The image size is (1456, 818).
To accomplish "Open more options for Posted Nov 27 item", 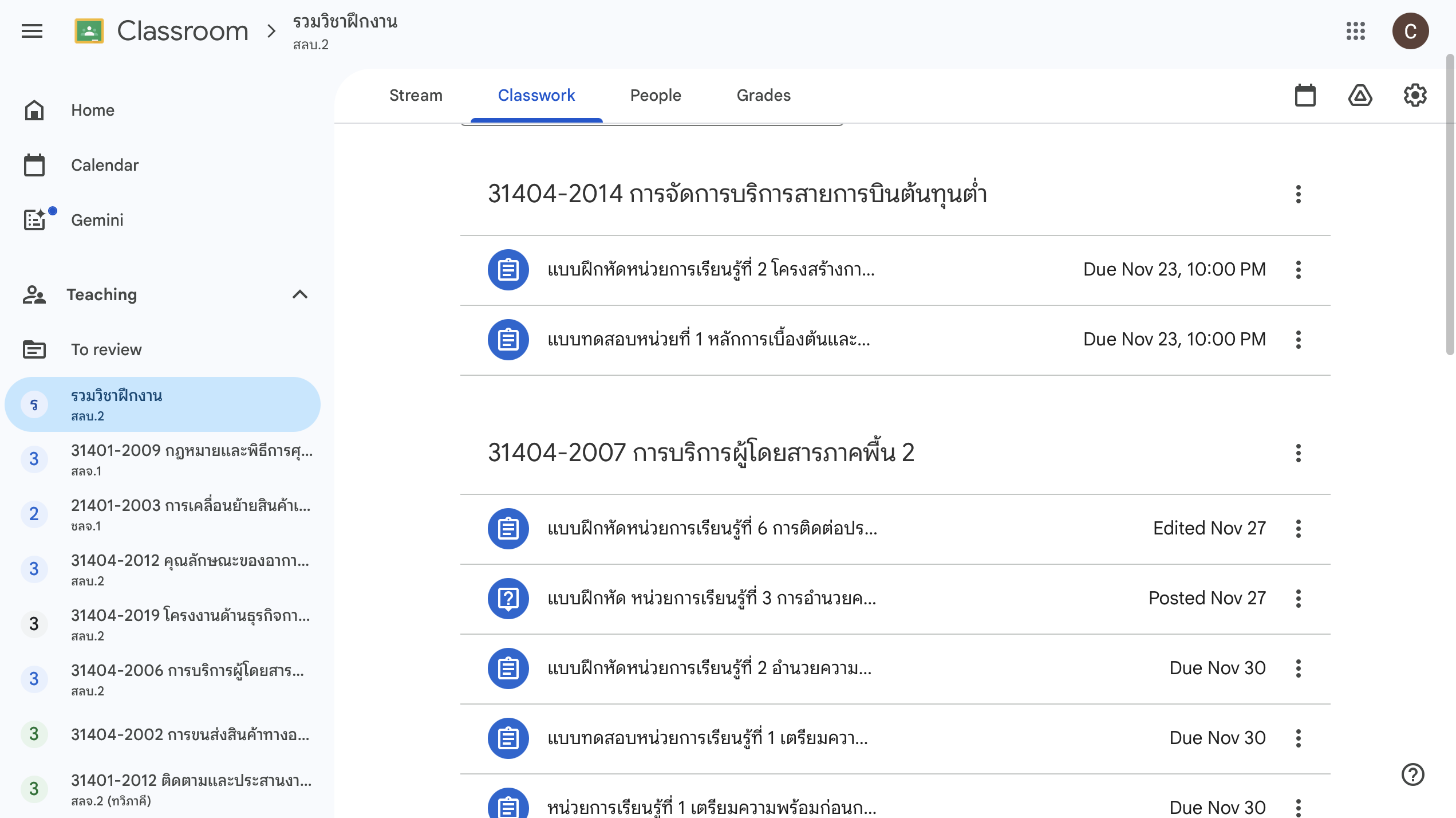I will [x=1298, y=599].
